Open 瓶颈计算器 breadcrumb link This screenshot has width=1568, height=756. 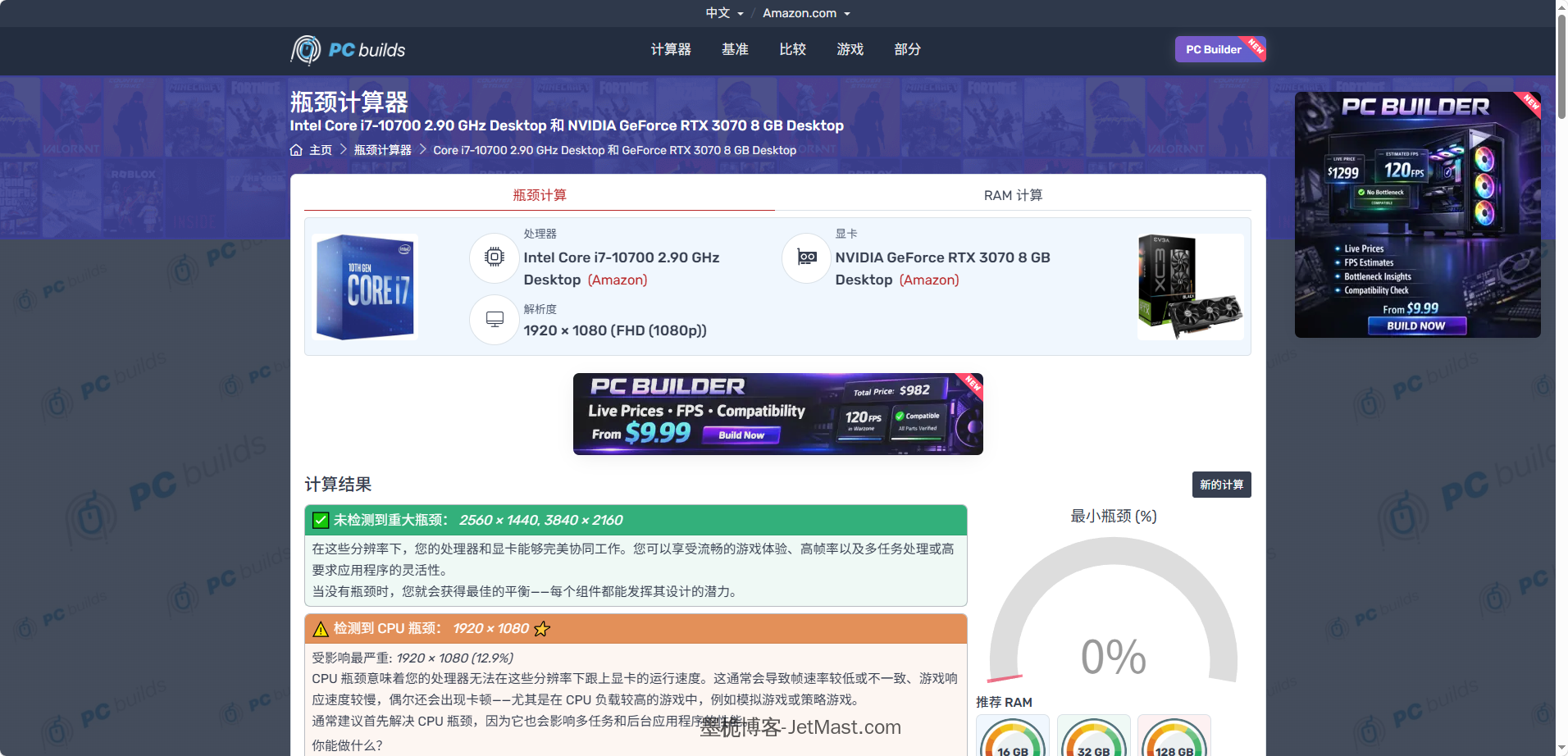(383, 150)
